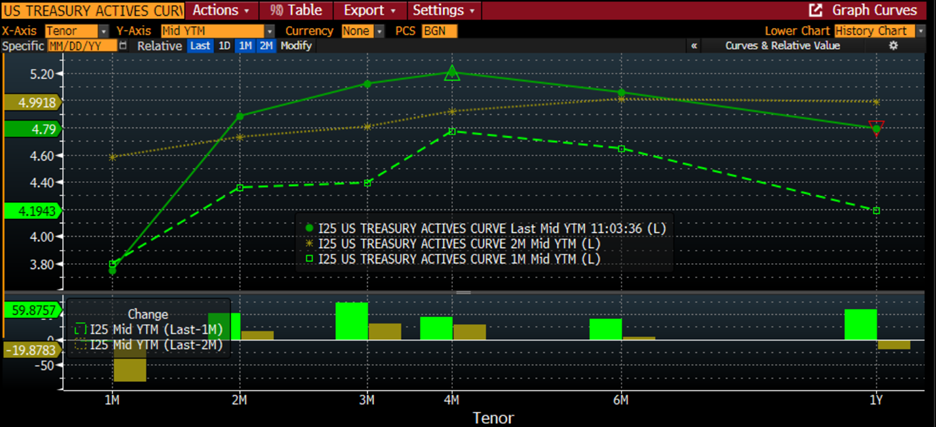
Task: Open the Settings menu
Action: 444,10
